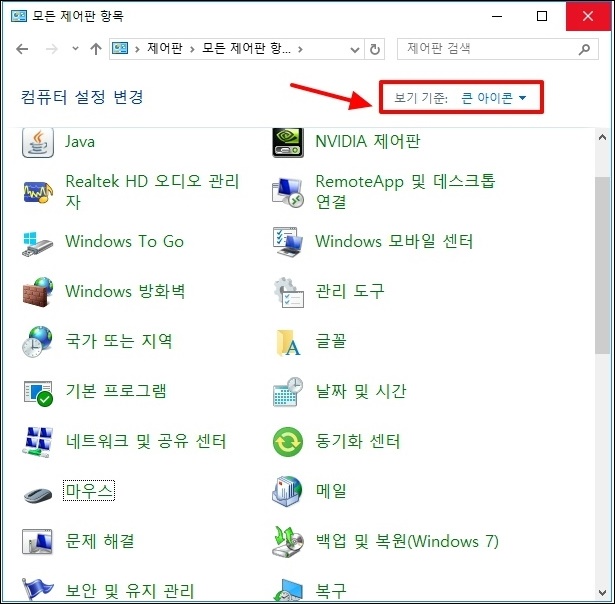Click the search magnifier icon
The width and height of the screenshot is (615, 604).
click(x=584, y=49)
